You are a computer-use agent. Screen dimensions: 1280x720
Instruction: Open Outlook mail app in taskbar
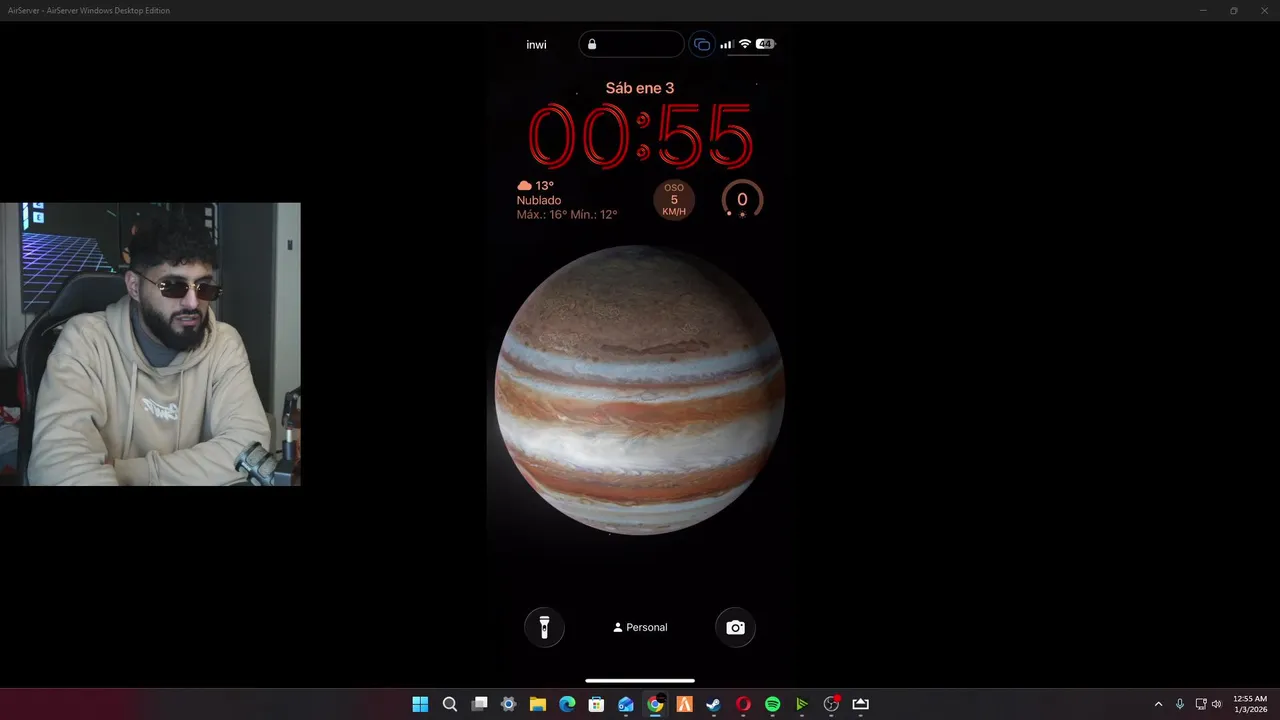tap(625, 704)
